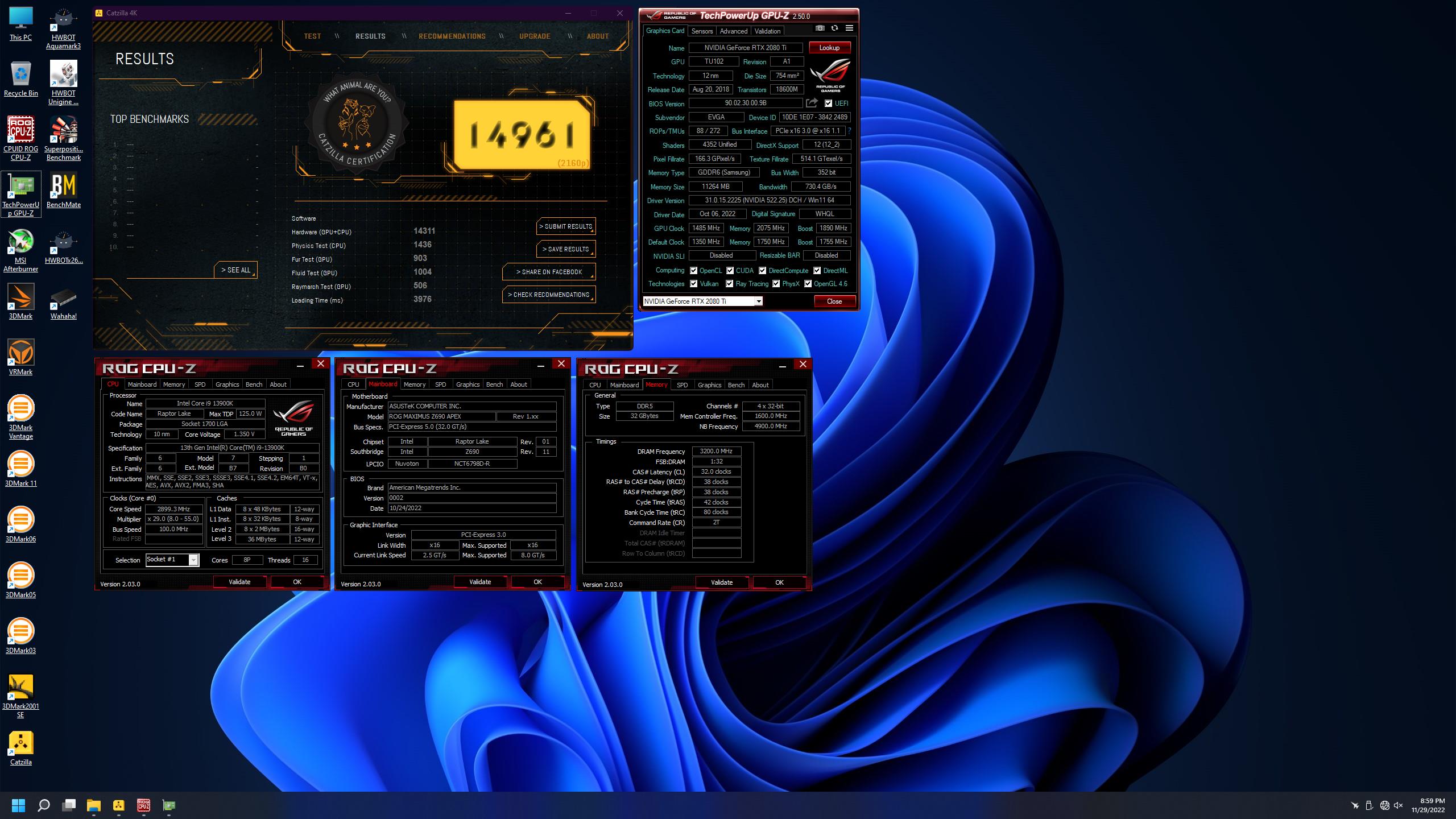Toggle Vulkan checkbox in GPU-Z
This screenshot has width=1456, height=819.
[x=693, y=284]
